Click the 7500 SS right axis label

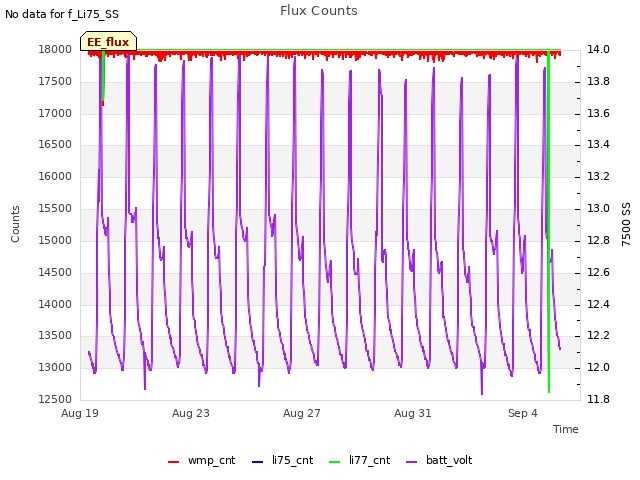point(626,224)
